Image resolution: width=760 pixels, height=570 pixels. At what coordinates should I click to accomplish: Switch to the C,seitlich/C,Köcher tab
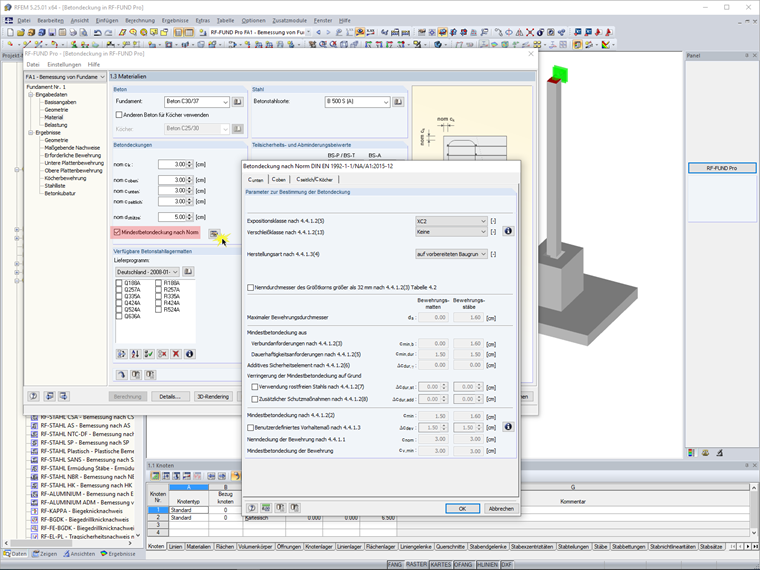(314, 179)
